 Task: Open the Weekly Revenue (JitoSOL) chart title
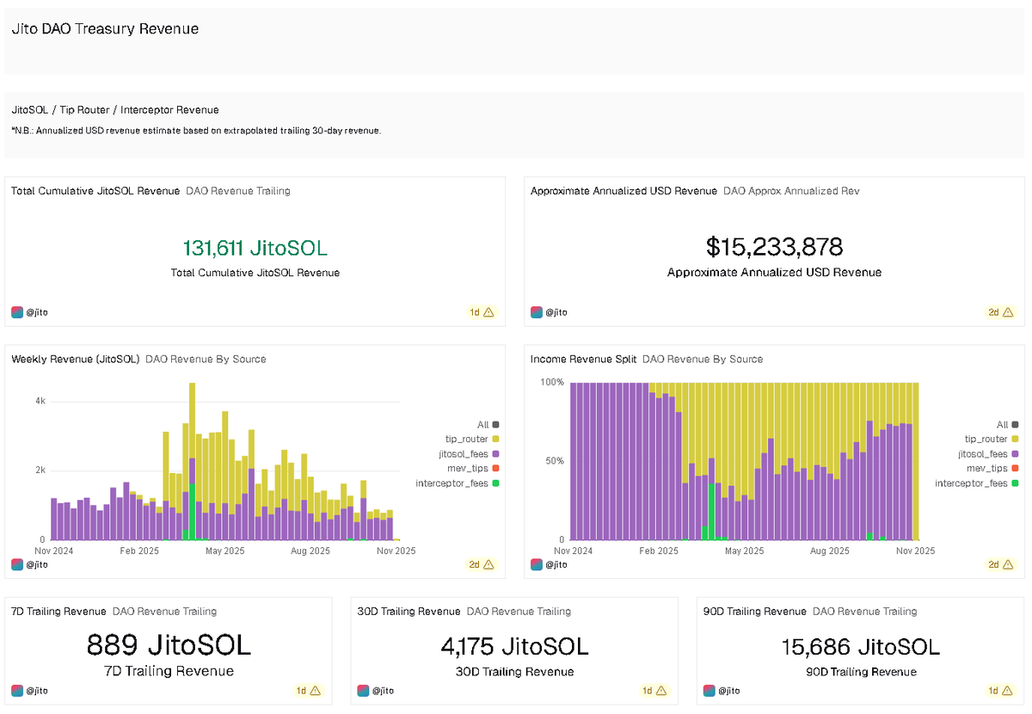(x=75, y=359)
